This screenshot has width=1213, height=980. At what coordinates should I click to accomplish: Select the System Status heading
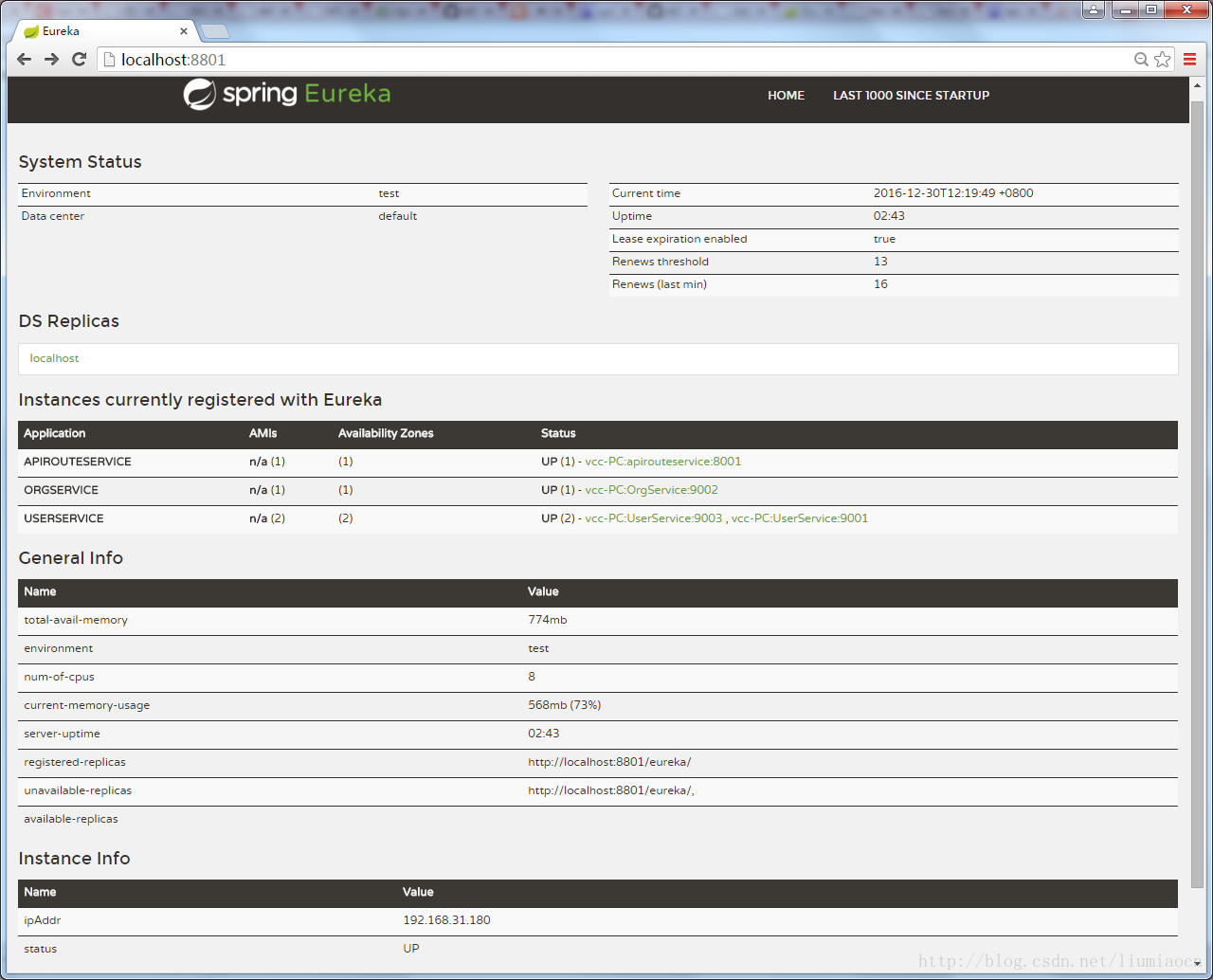[x=80, y=162]
